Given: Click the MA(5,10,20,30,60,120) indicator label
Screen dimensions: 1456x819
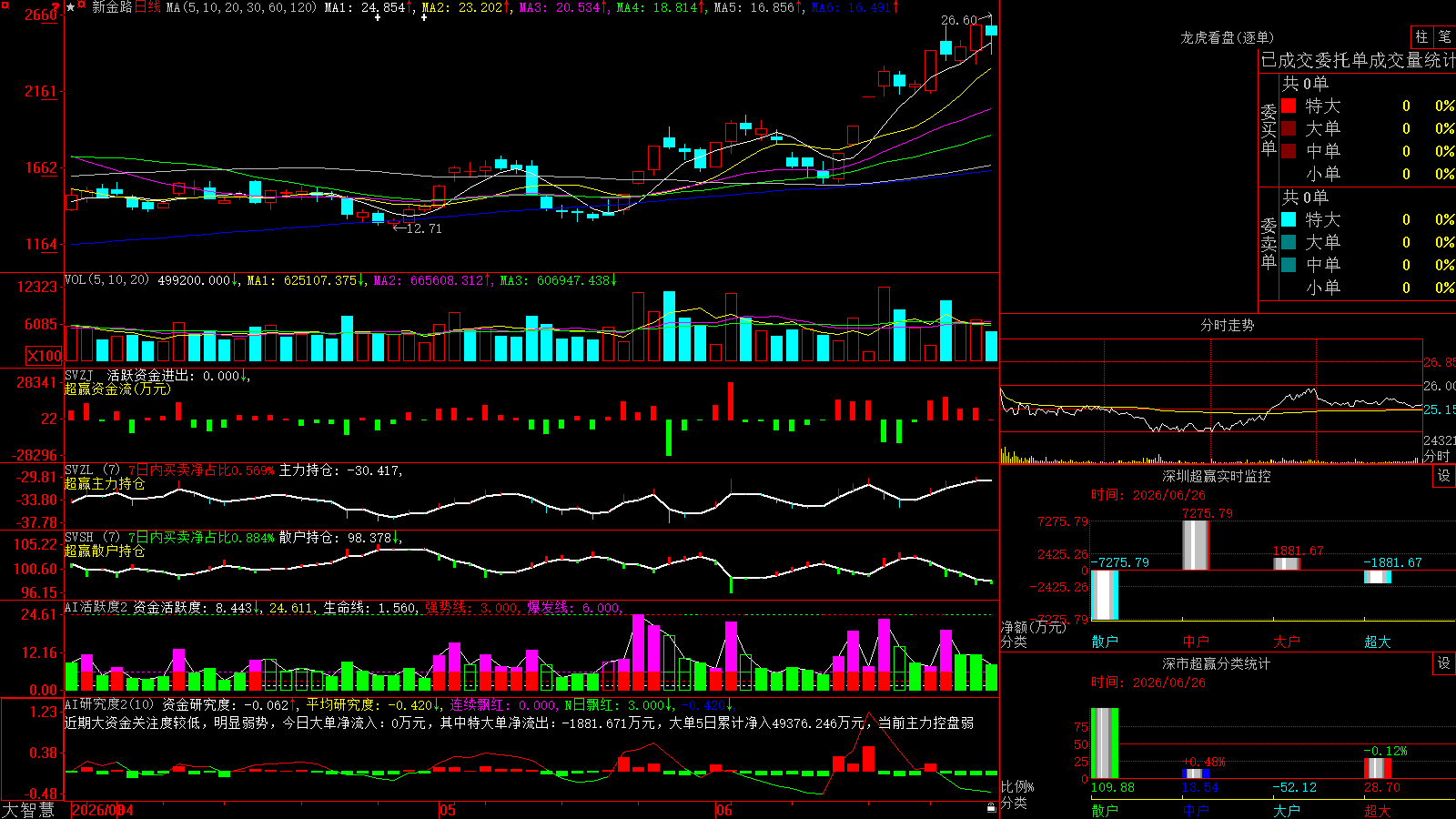Looking at the screenshot, I should pyautogui.click(x=241, y=7).
